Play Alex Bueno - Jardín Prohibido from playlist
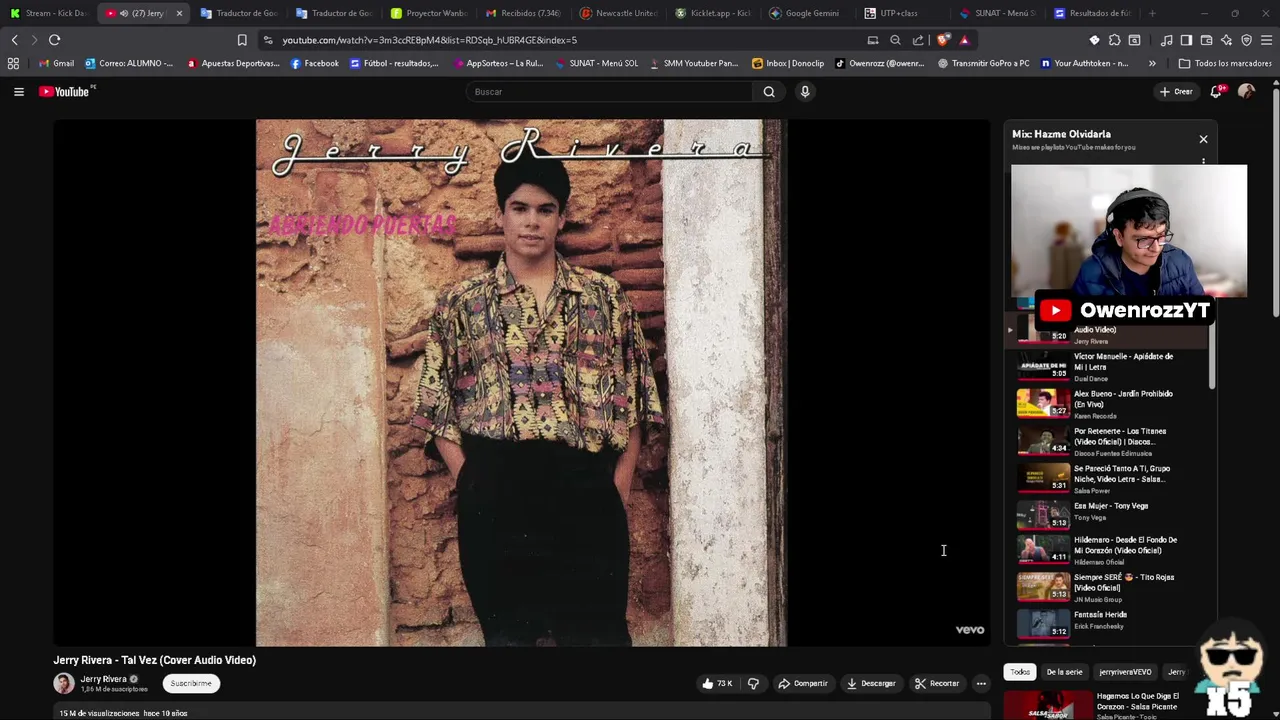Viewport: 1280px width, 720px height. 1110,404
